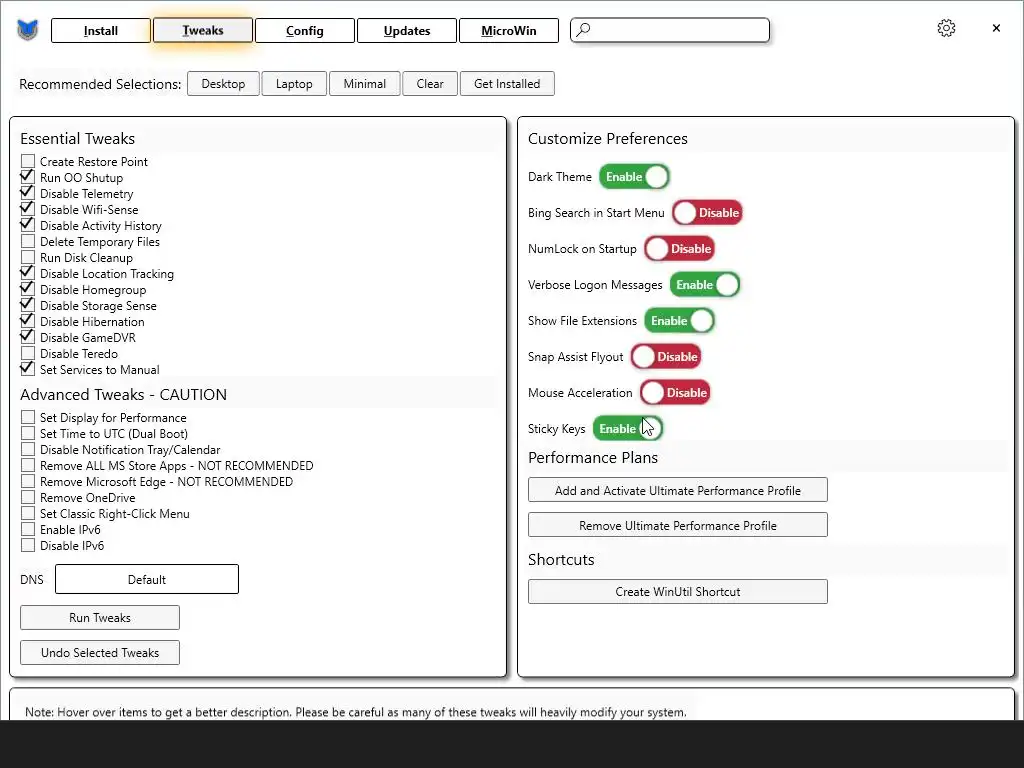Viewport: 1024px width, 768px height.
Task: Check Disable Notification Tray/Calendar
Action: (27, 449)
